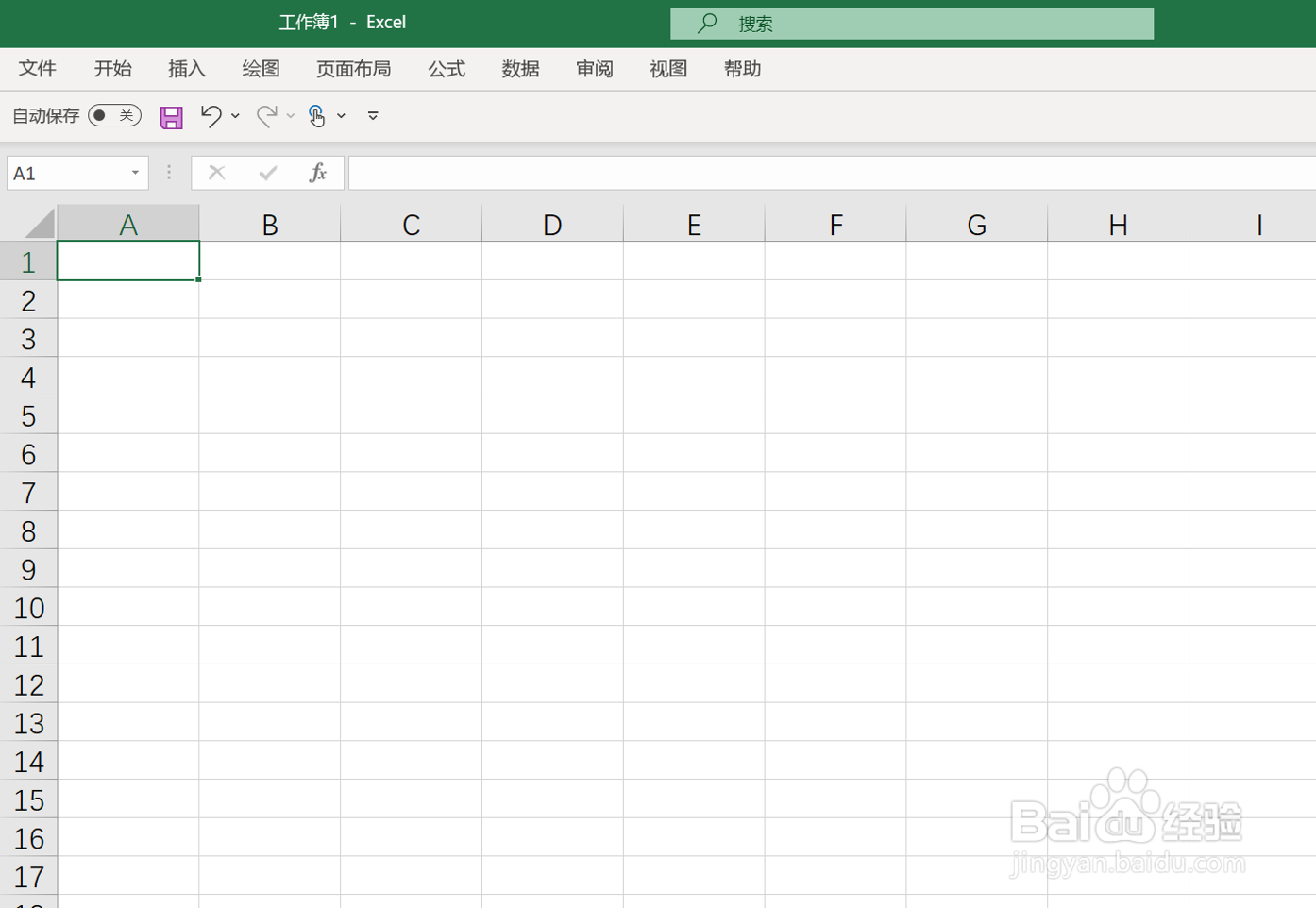Select row 7 header

coord(28,492)
